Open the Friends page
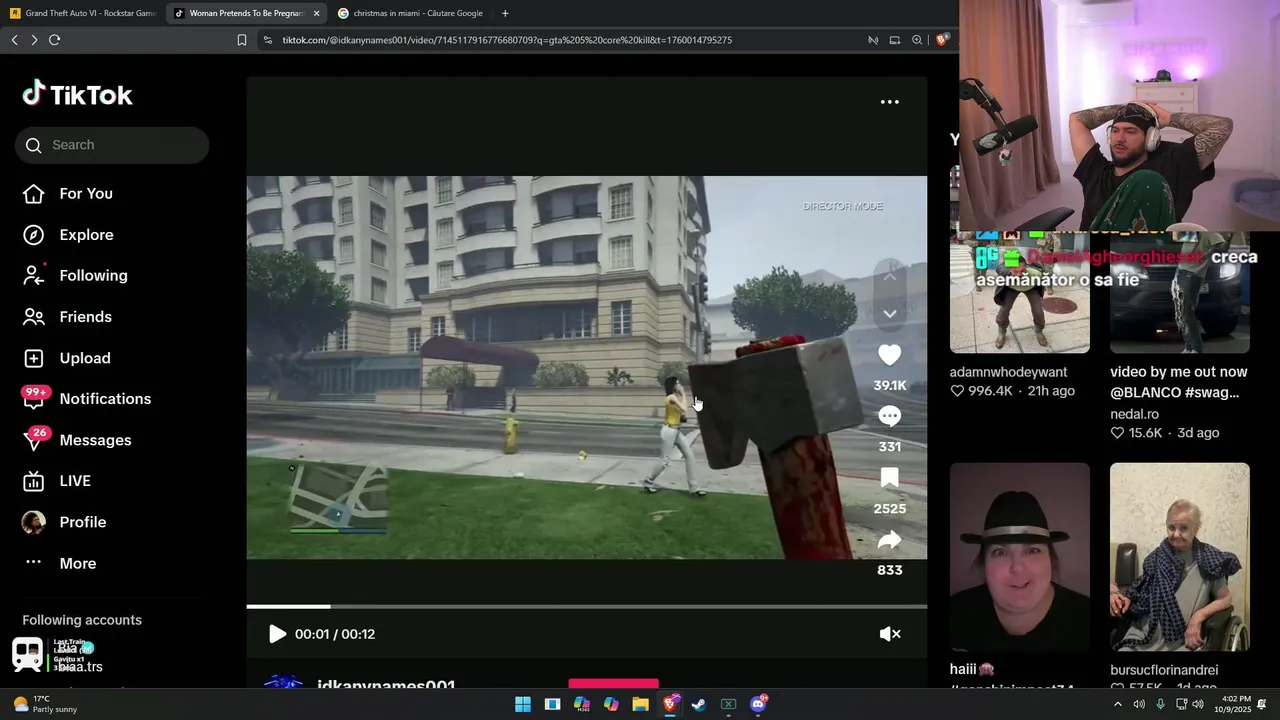This screenshot has width=1280, height=720. point(67,317)
